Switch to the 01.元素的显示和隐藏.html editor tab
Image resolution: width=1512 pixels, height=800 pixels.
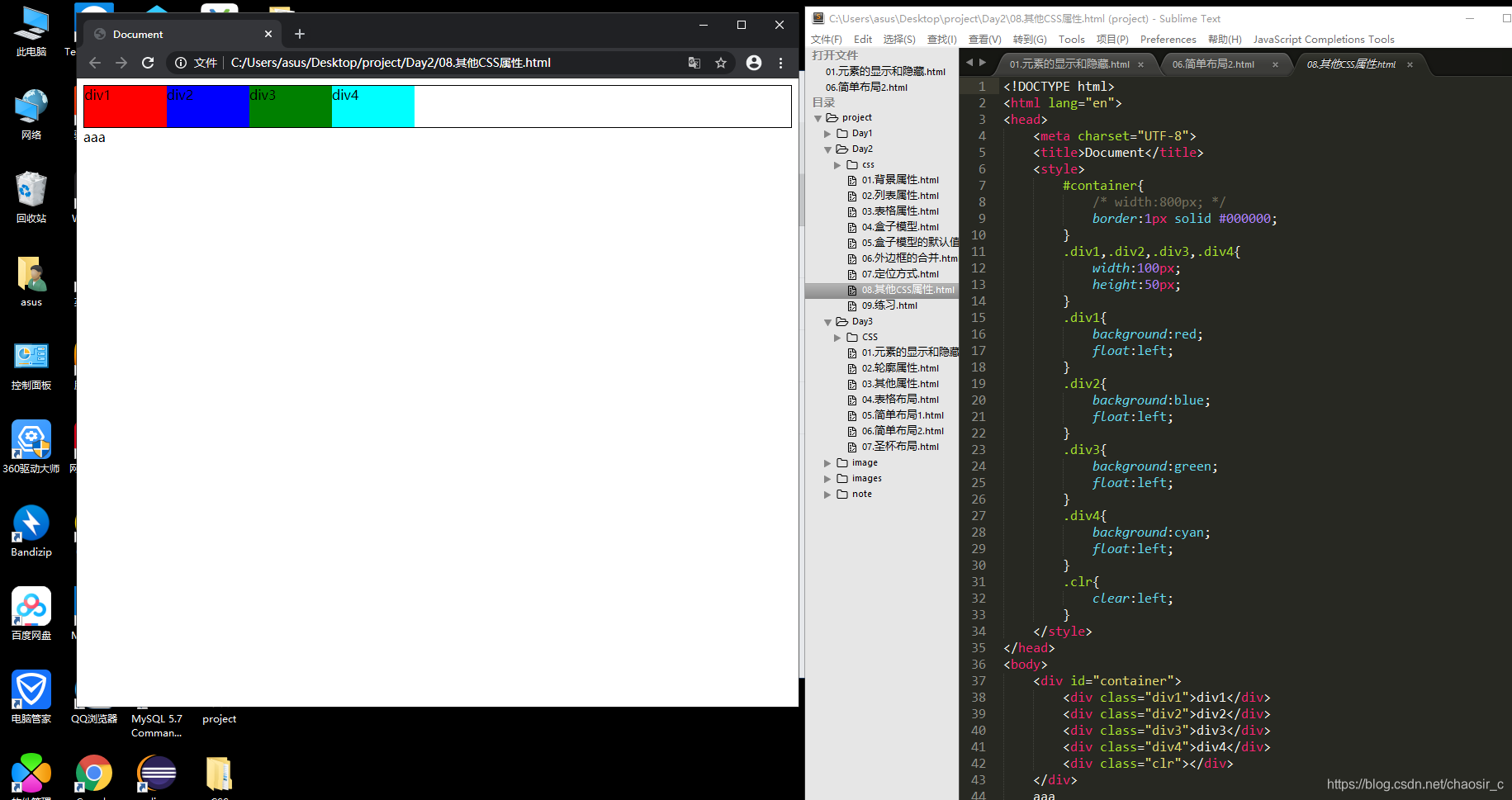coord(1069,64)
